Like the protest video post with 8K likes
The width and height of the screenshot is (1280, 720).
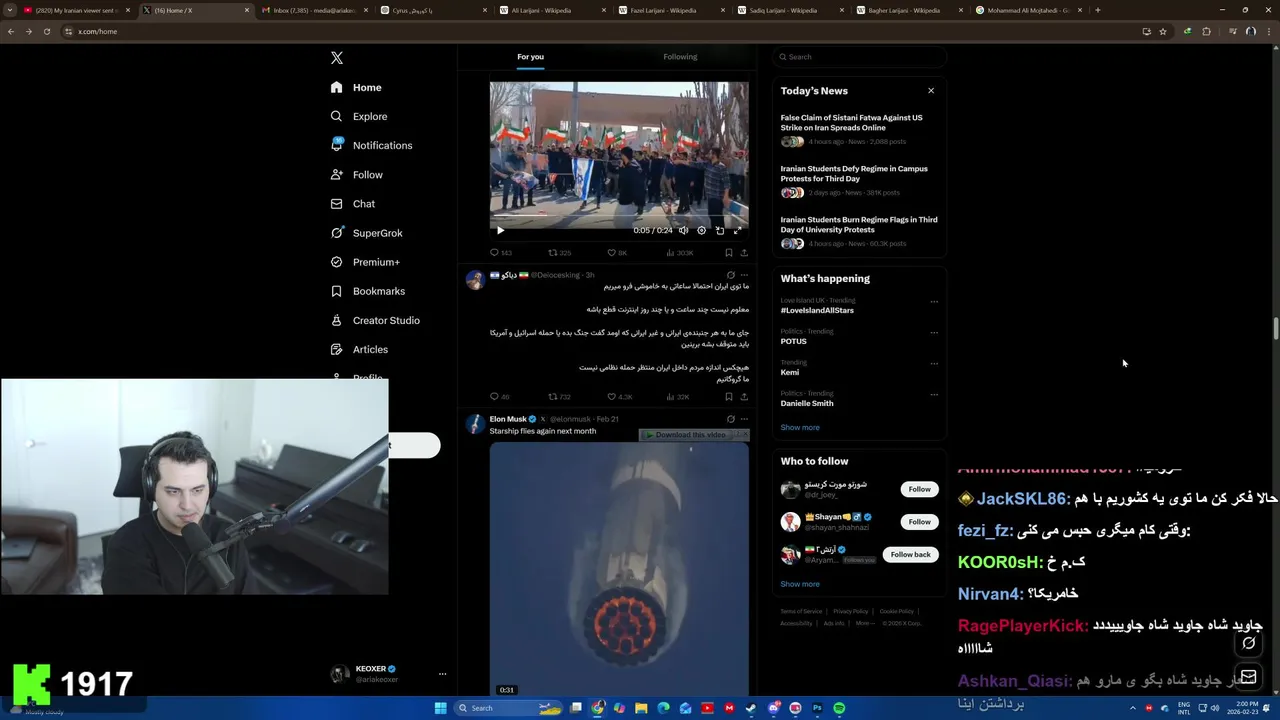(x=617, y=253)
